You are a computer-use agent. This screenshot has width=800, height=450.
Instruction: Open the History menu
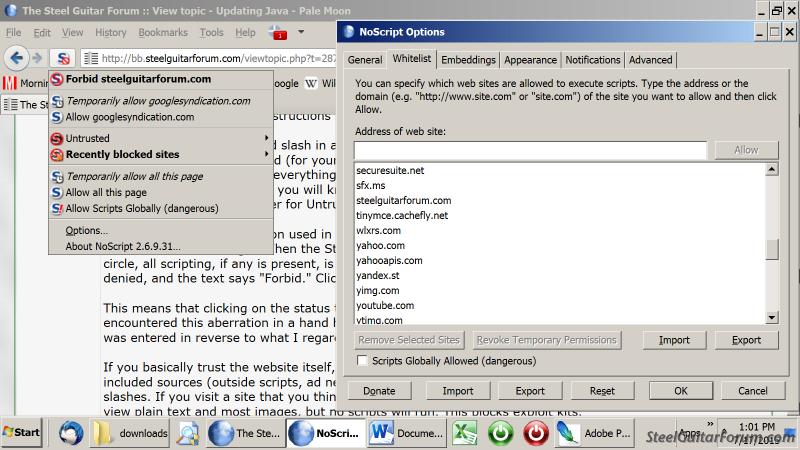(110, 33)
